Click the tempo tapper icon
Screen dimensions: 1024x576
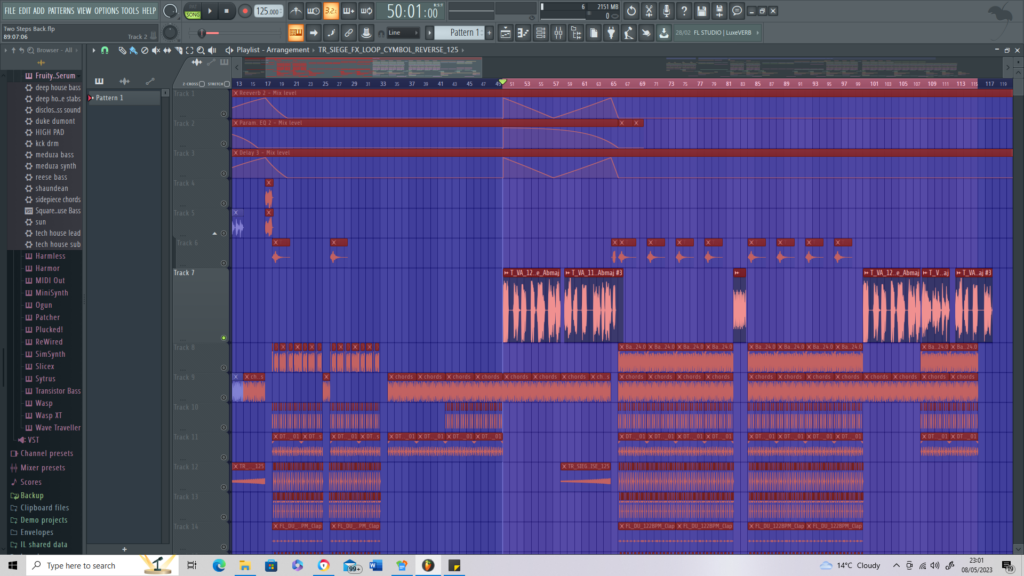[629, 33]
